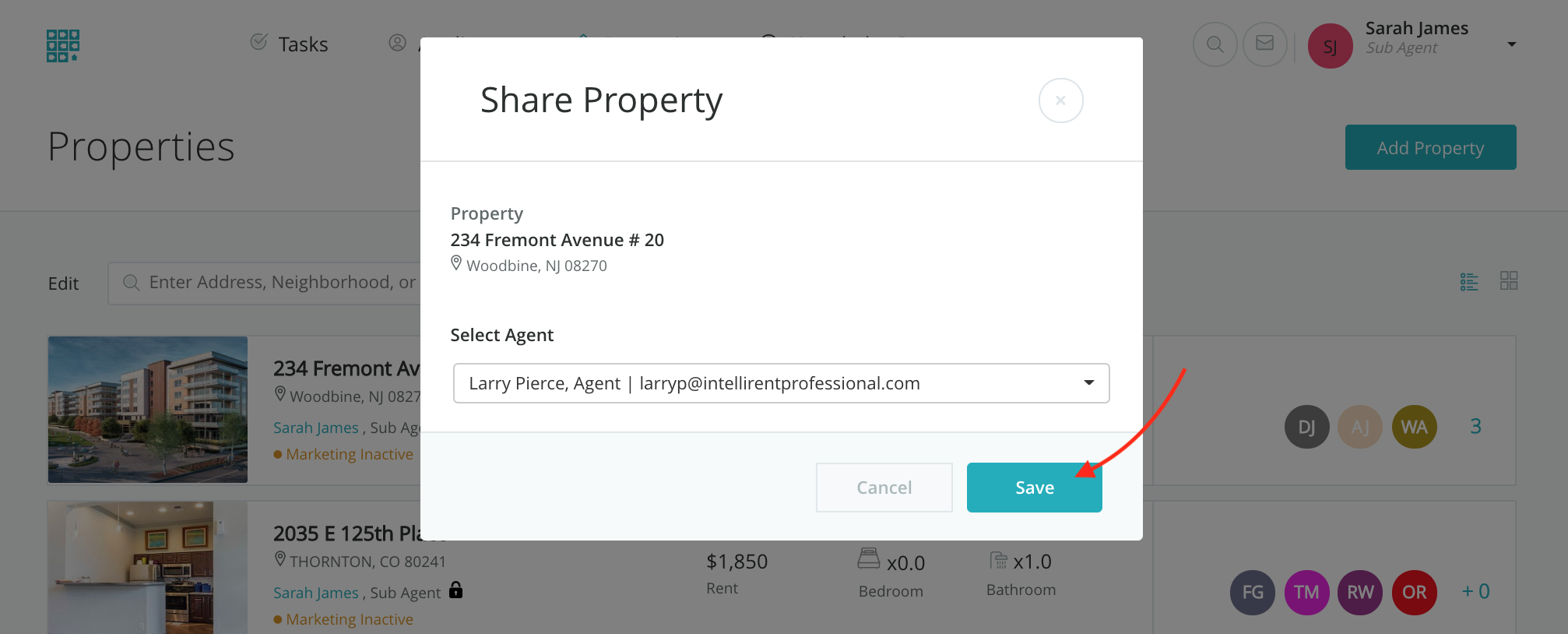
Task: Open the 234 Fremont building thumbnail
Action: pyautogui.click(x=148, y=410)
